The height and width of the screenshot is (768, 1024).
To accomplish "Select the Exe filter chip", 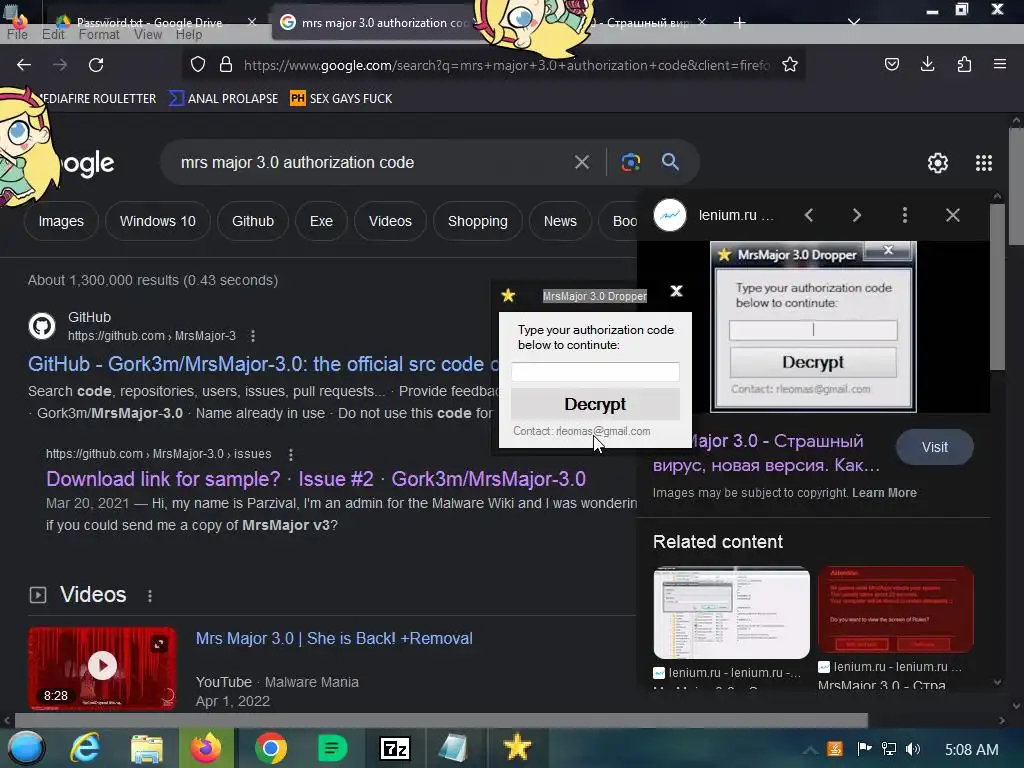I will tap(321, 221).
